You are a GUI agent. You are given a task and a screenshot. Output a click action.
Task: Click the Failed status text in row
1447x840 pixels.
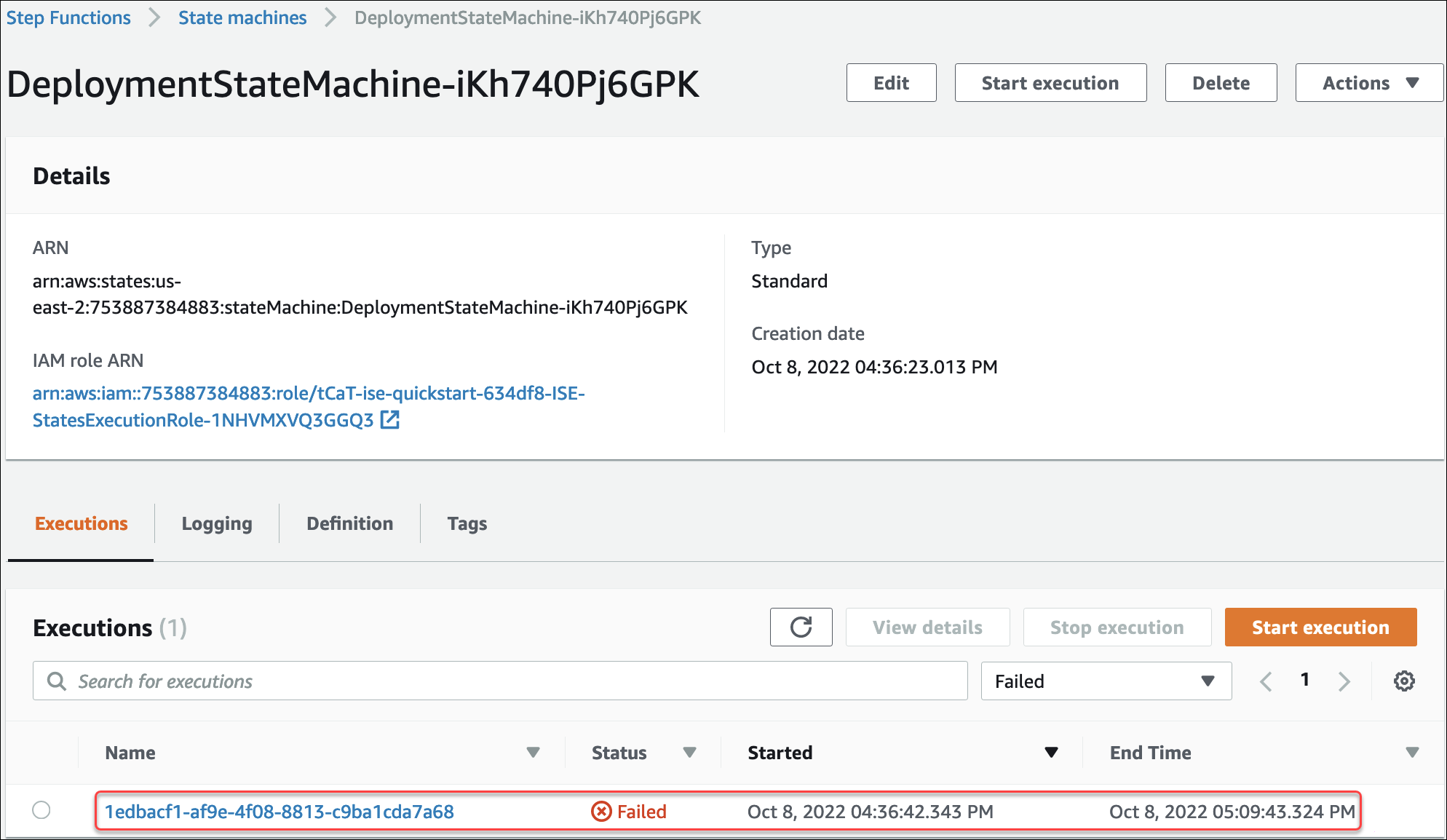641,811
